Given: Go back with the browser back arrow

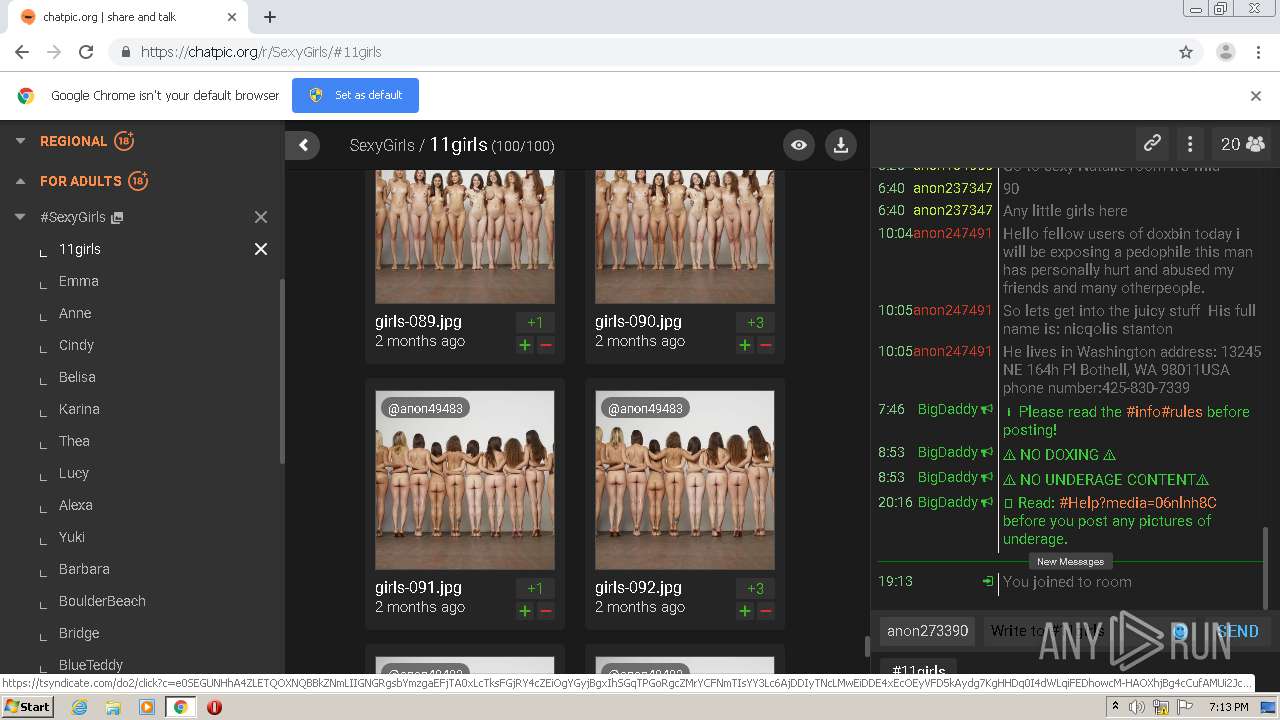Looking at the screenshot, I should [22, 52].
